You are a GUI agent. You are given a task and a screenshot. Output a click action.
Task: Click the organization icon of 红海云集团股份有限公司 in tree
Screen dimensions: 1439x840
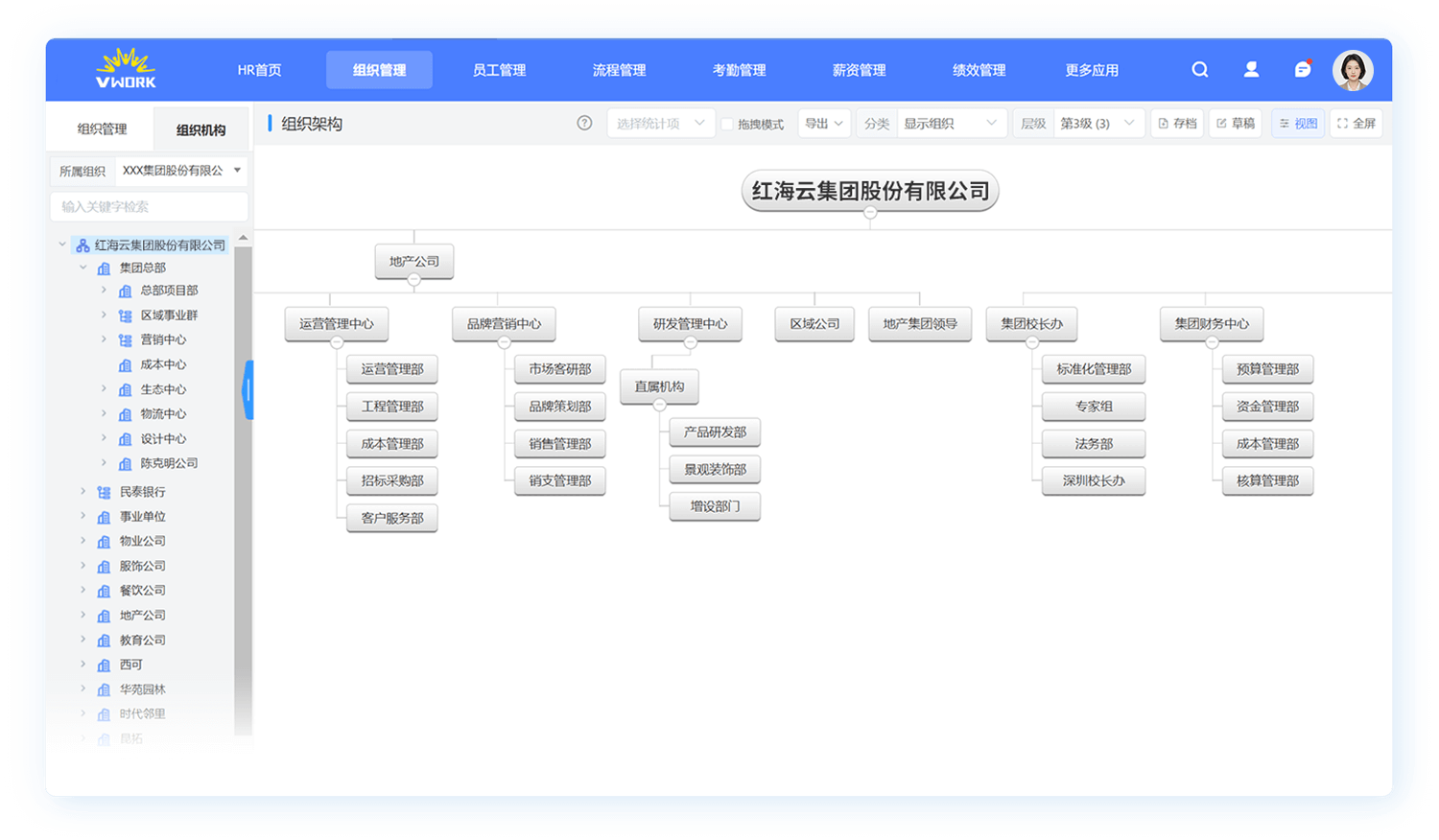click(x=83, y=245)
